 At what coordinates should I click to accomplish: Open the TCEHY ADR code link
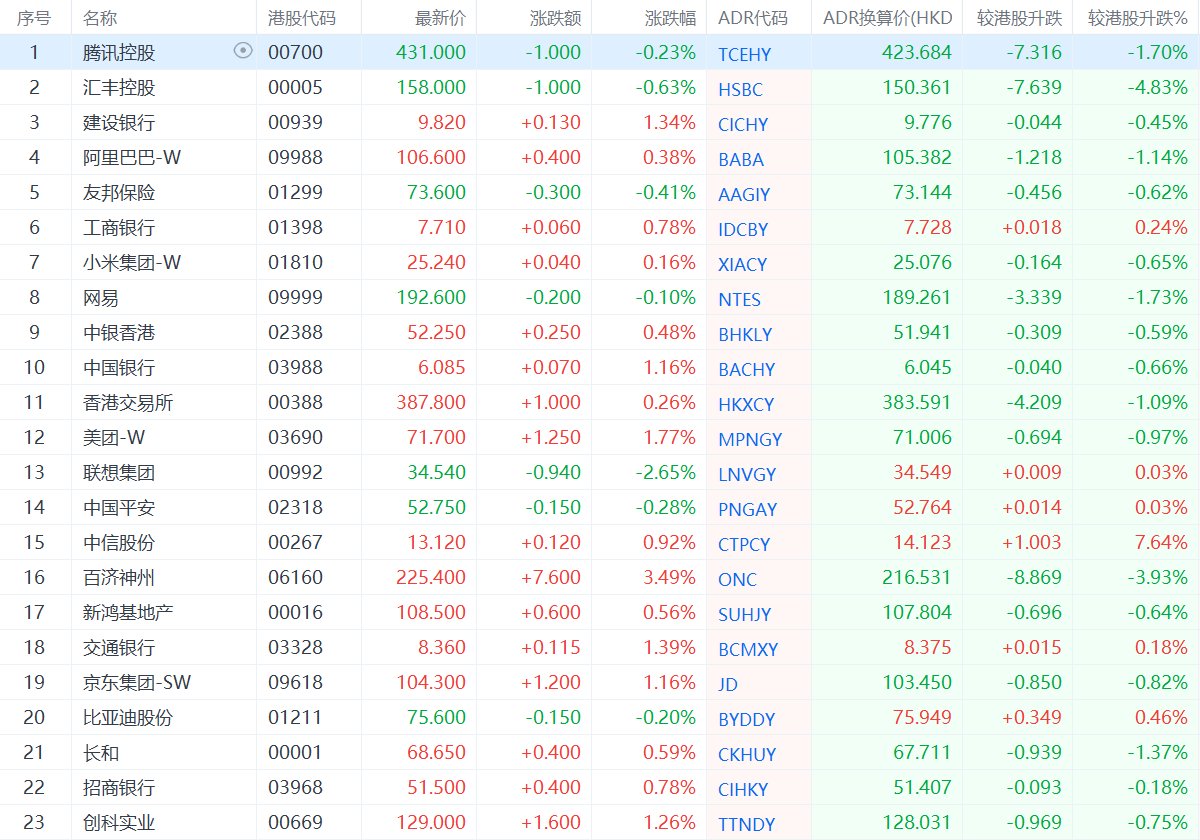745,54
